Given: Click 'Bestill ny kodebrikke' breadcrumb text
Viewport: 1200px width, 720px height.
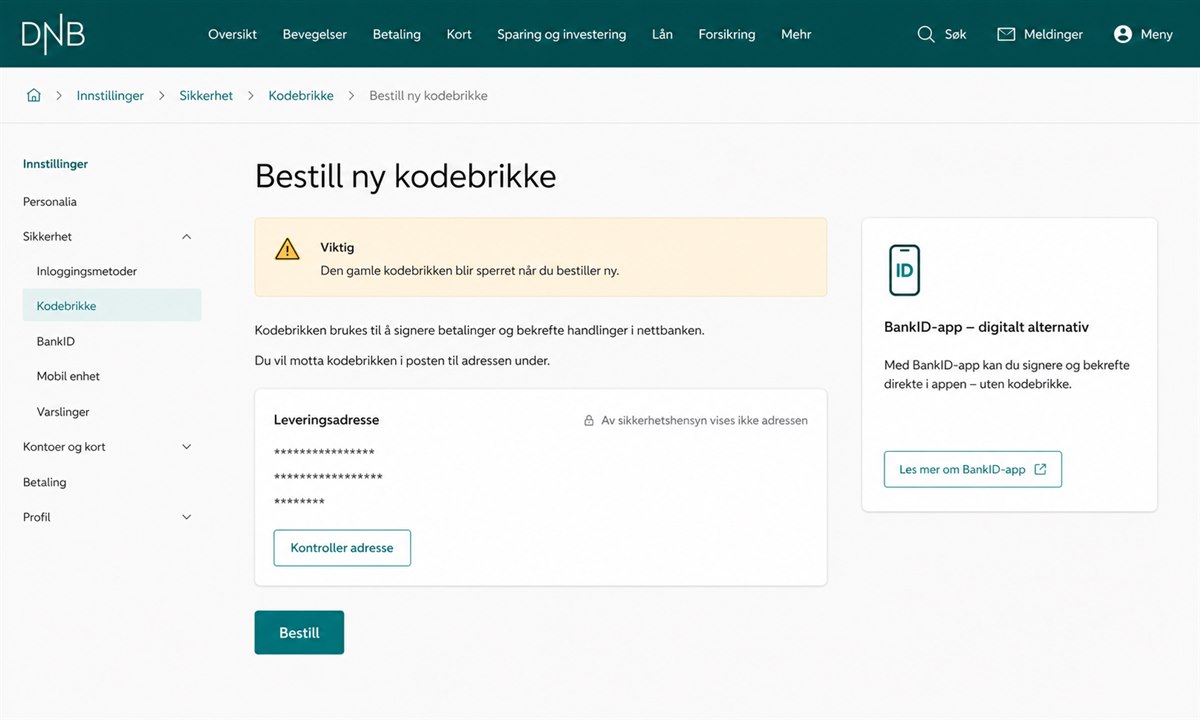Looking at the screenshot, I should click(x=429, y=96).
